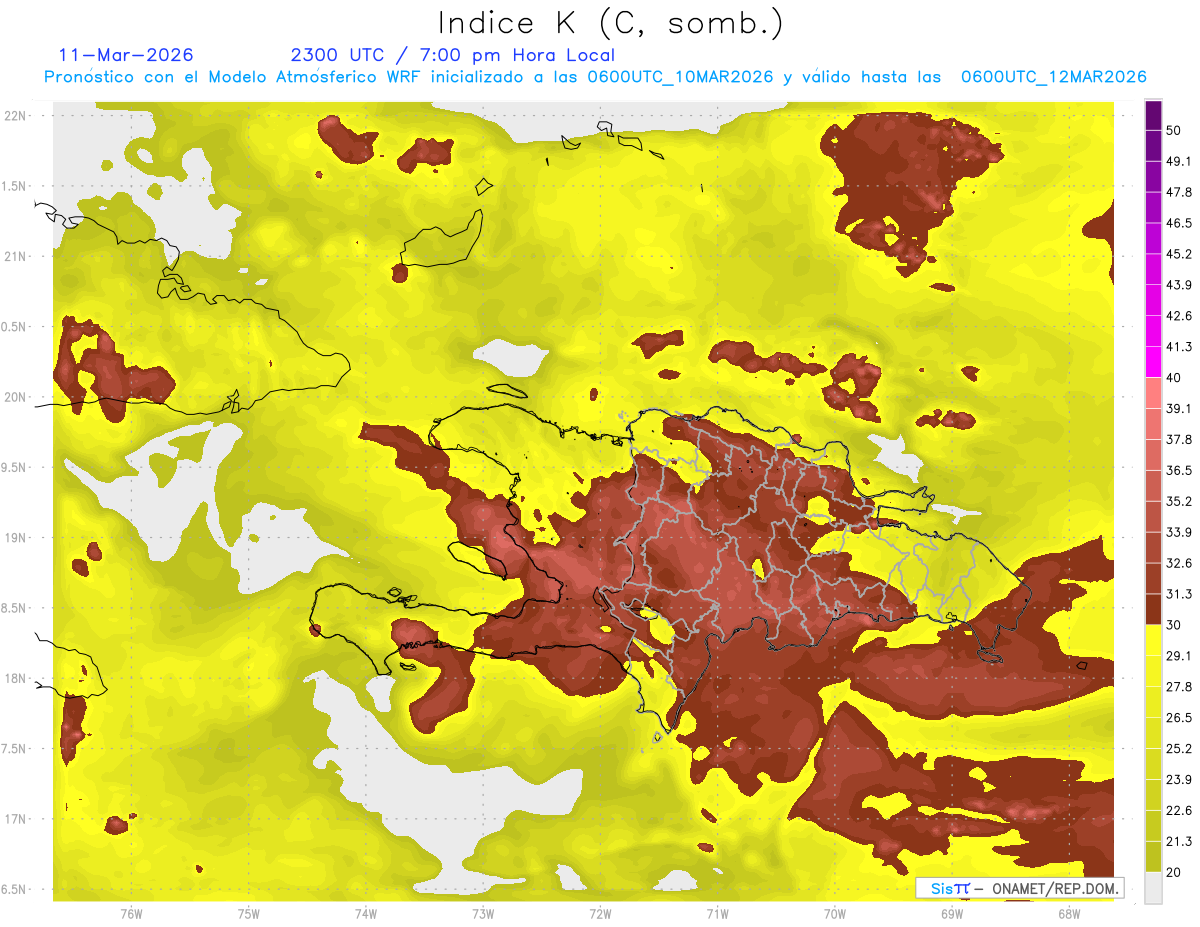Select the "0600UTC_12MAR2026" valid-until timestamp

point(1053,77)
